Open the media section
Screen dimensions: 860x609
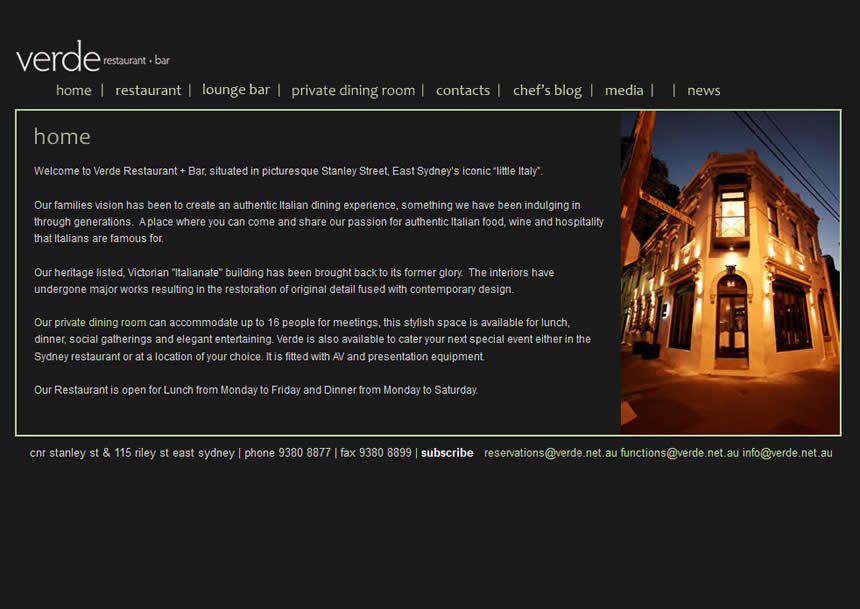coord(624,90)
